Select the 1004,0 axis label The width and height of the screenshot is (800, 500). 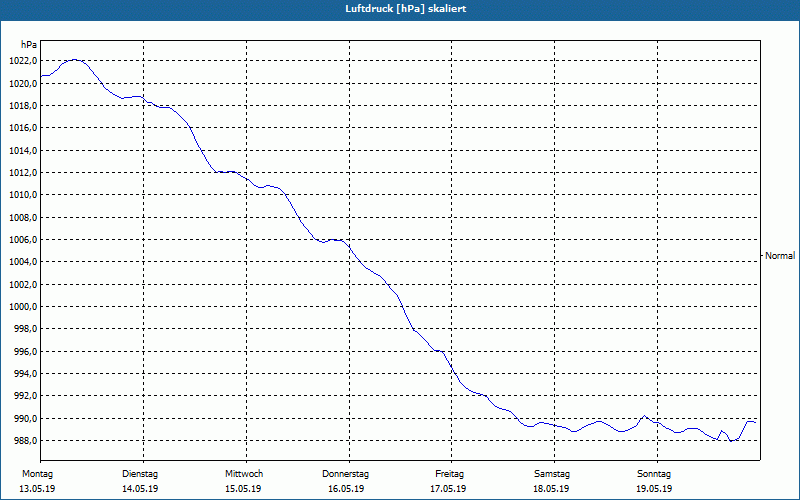click(x=23, y=262)
